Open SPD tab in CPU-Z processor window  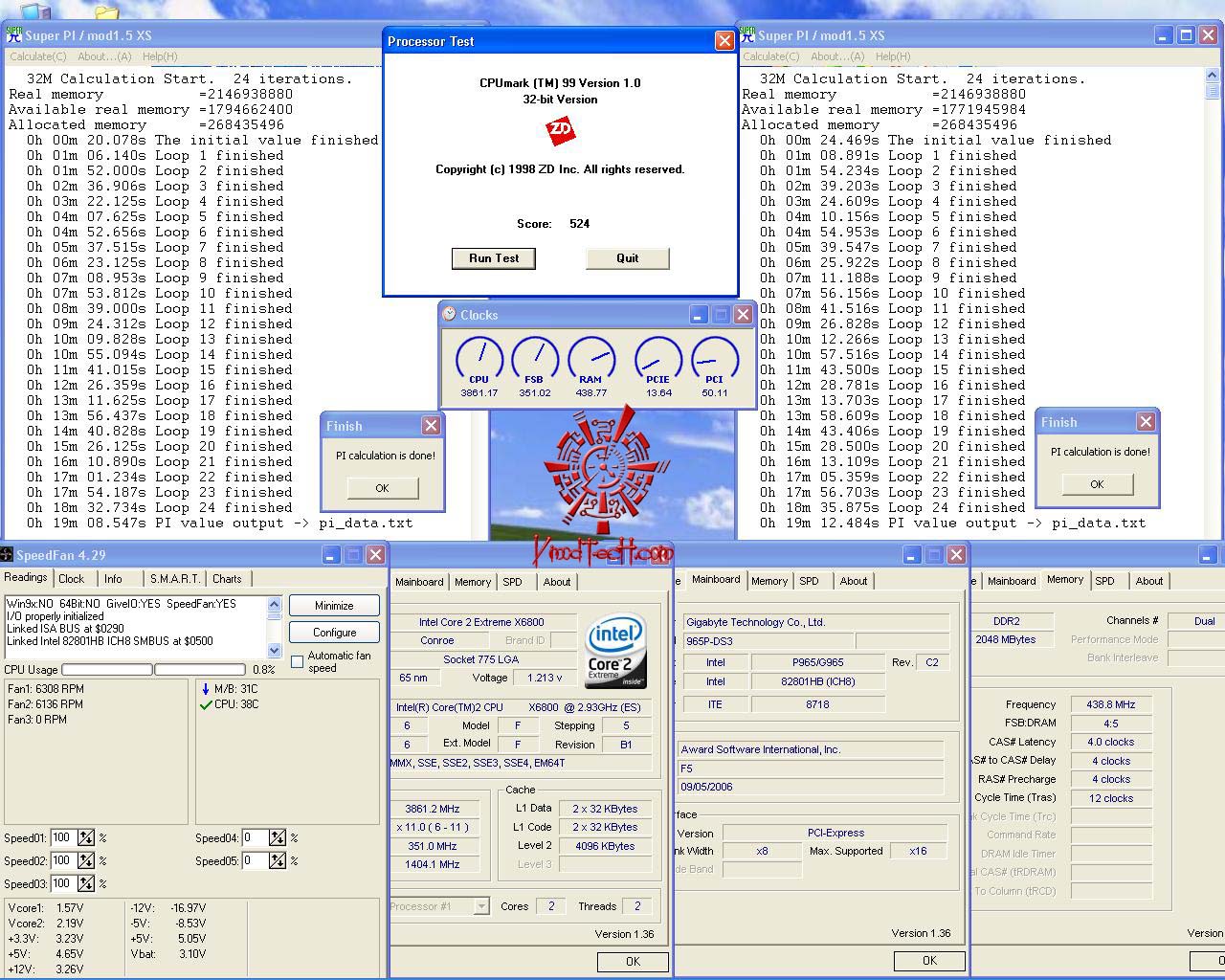(513, 582)
